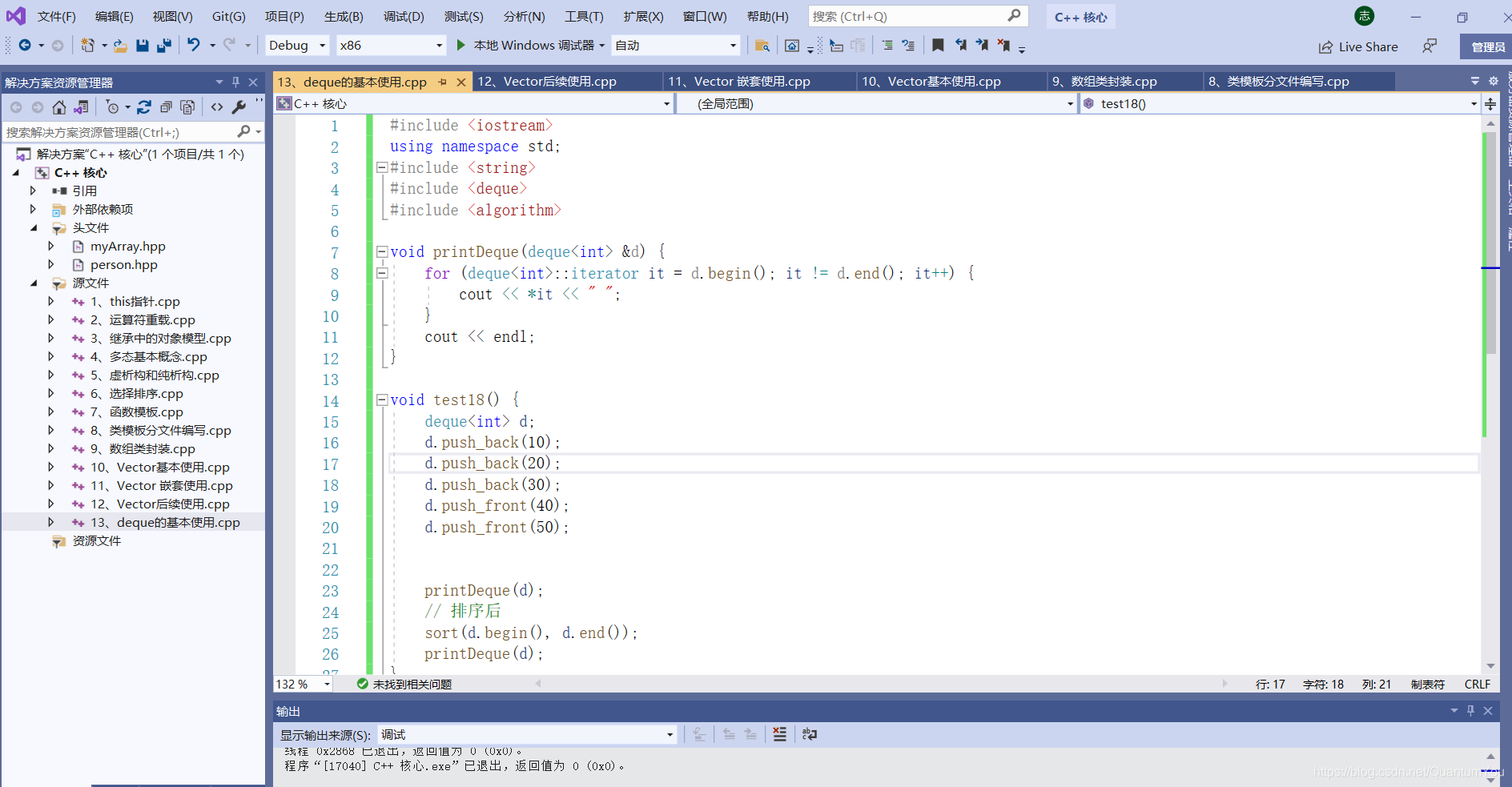
Task: Click the editor horizontal scrollbar right arrow
Action: [1224, 684]
